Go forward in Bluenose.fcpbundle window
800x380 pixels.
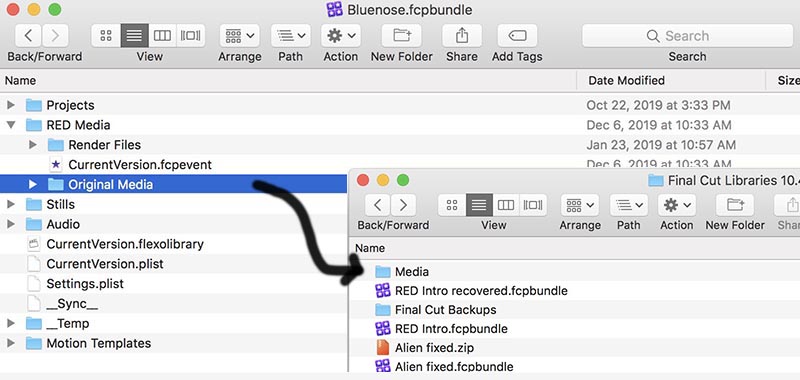tap(55, 36)
